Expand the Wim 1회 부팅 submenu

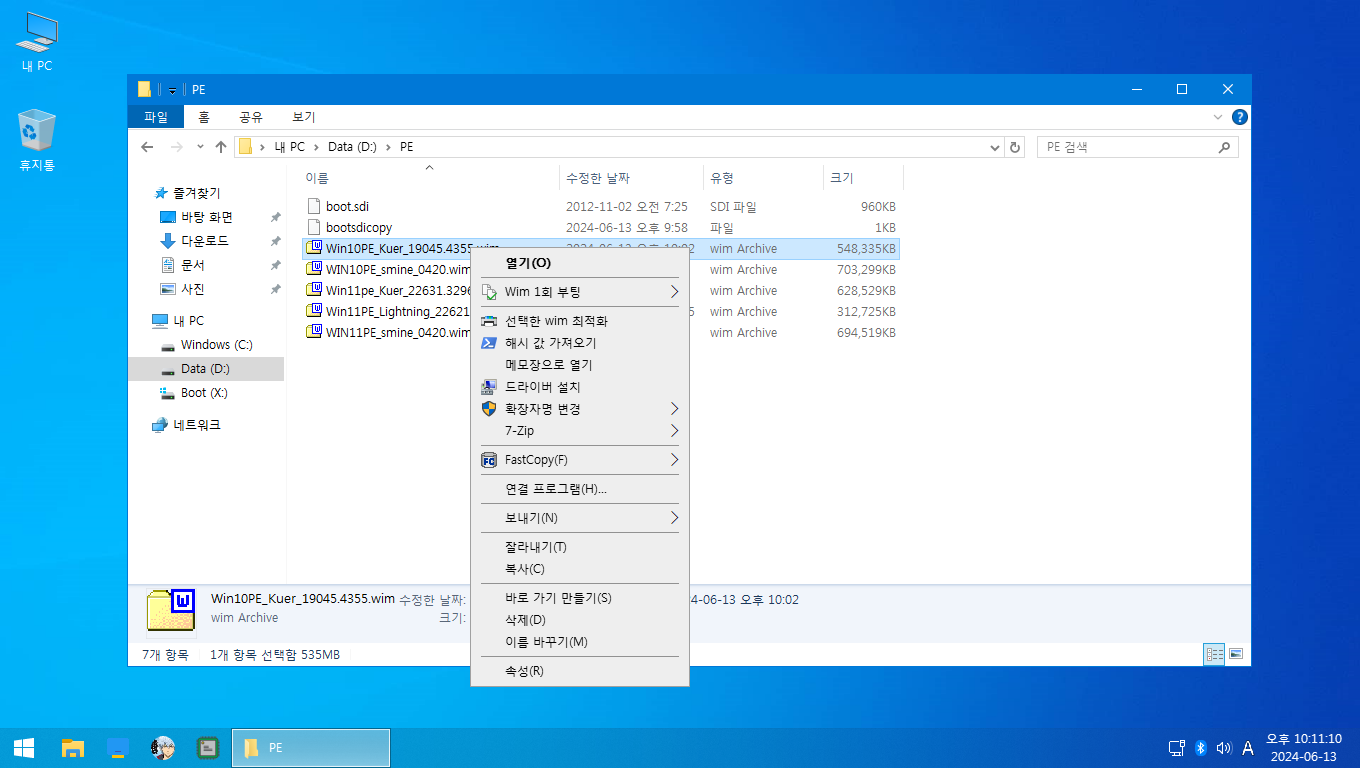point(580,292)
